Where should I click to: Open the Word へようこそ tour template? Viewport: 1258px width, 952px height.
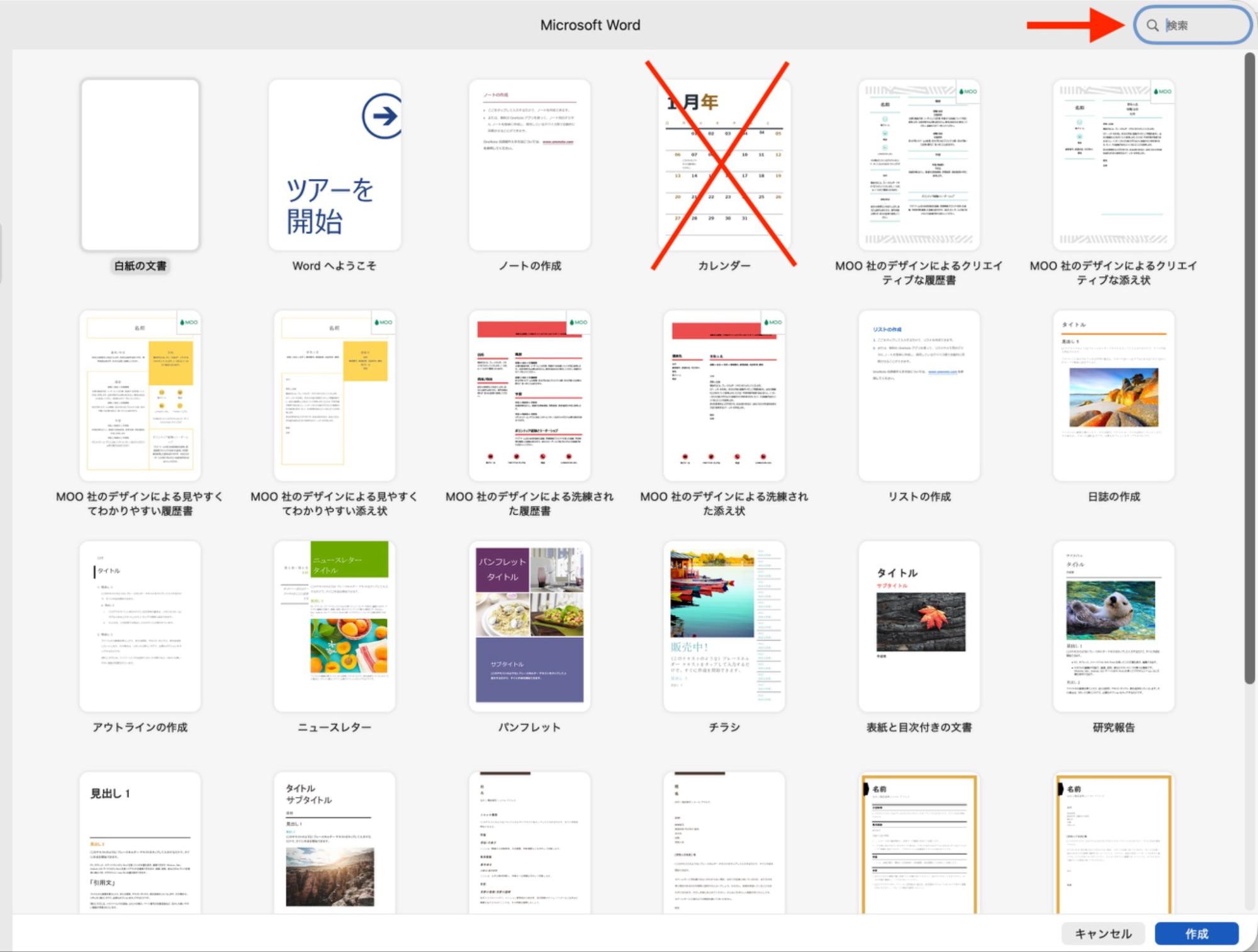point(334,165)
